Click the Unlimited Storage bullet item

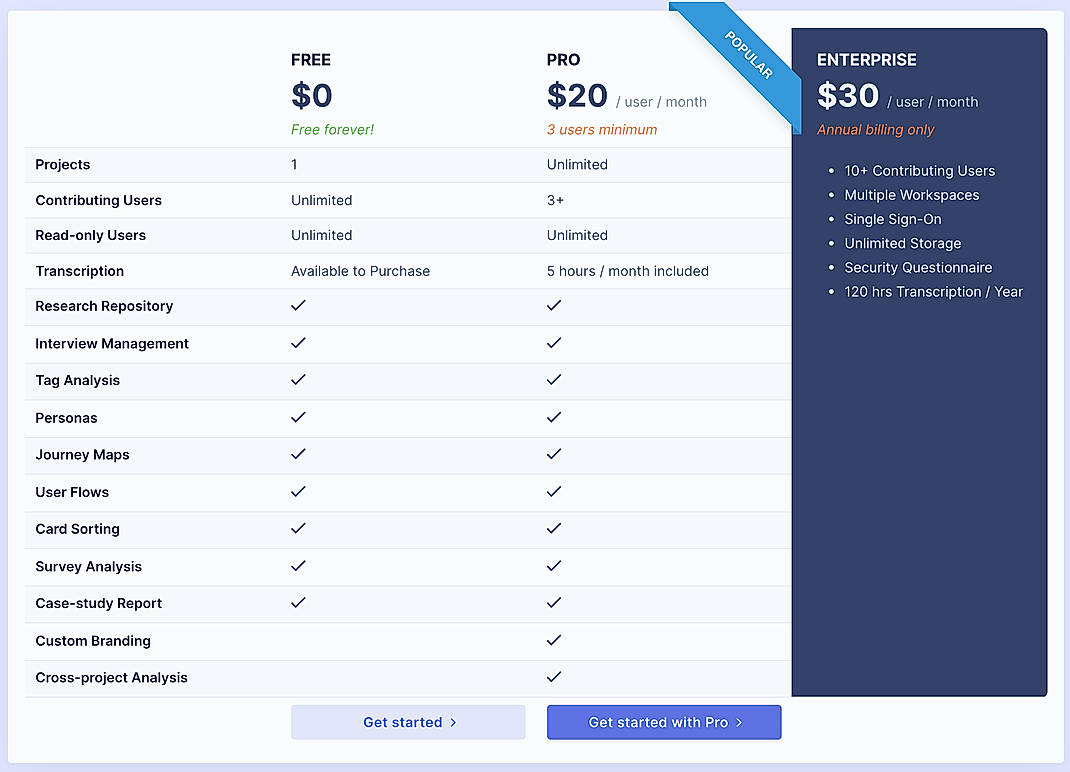902,243
